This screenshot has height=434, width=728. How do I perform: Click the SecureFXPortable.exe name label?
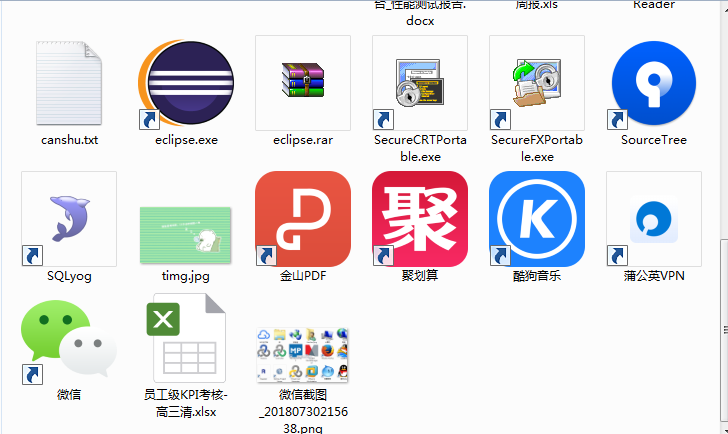pos(537,148)
